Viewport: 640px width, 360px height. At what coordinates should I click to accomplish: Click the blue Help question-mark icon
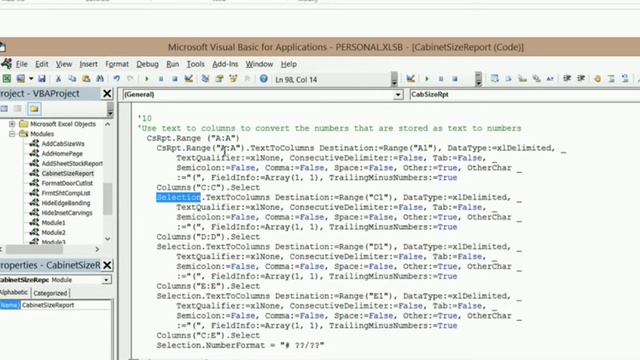(264, 79)
